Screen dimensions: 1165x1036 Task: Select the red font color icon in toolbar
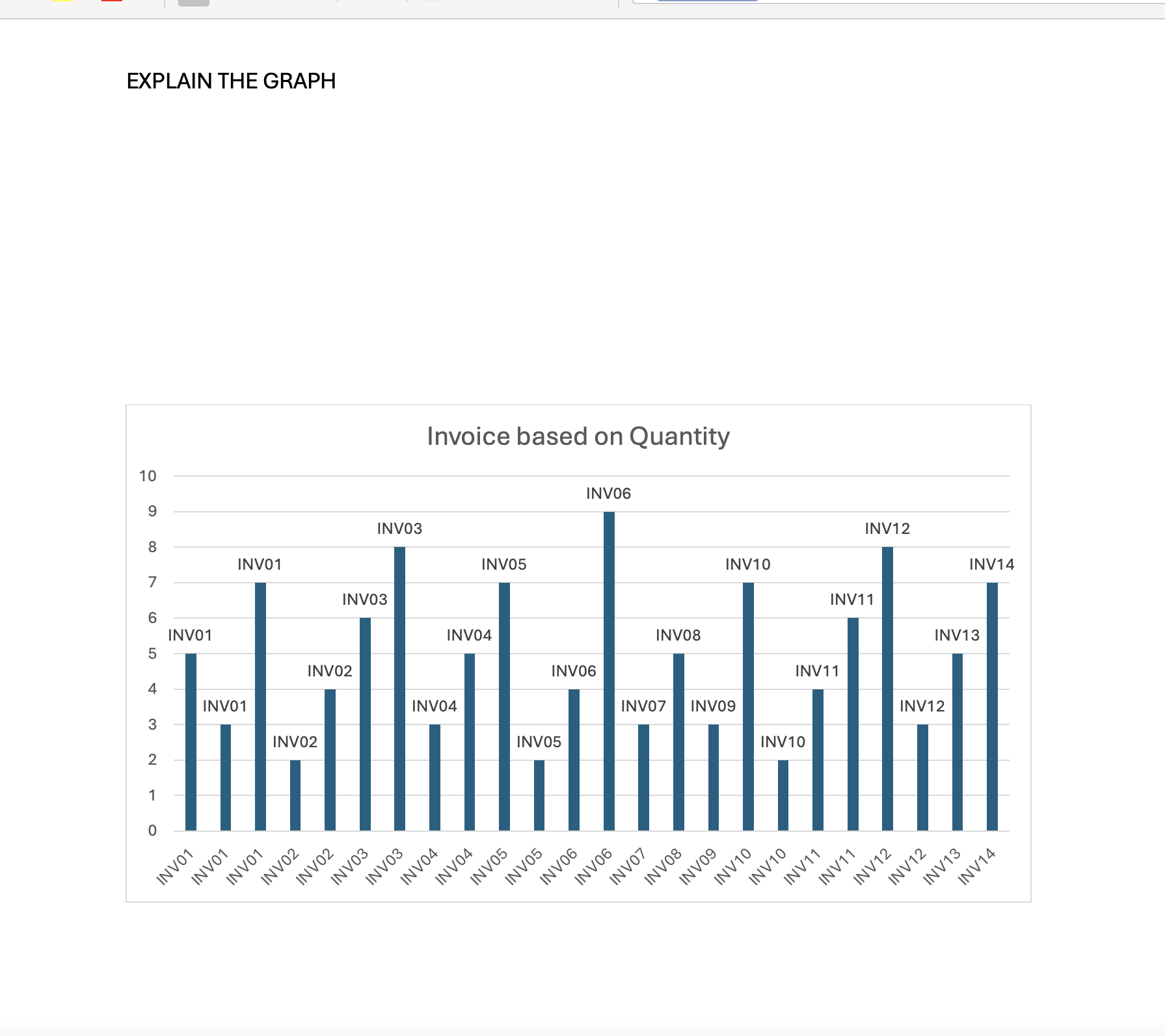(112, 3)
